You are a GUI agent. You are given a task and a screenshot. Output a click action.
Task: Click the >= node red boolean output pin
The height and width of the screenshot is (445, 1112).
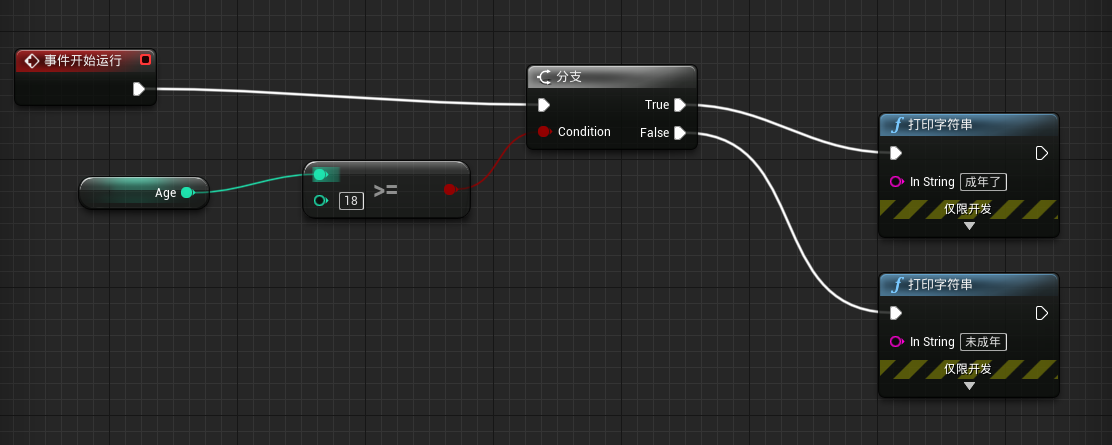[450, 189]
